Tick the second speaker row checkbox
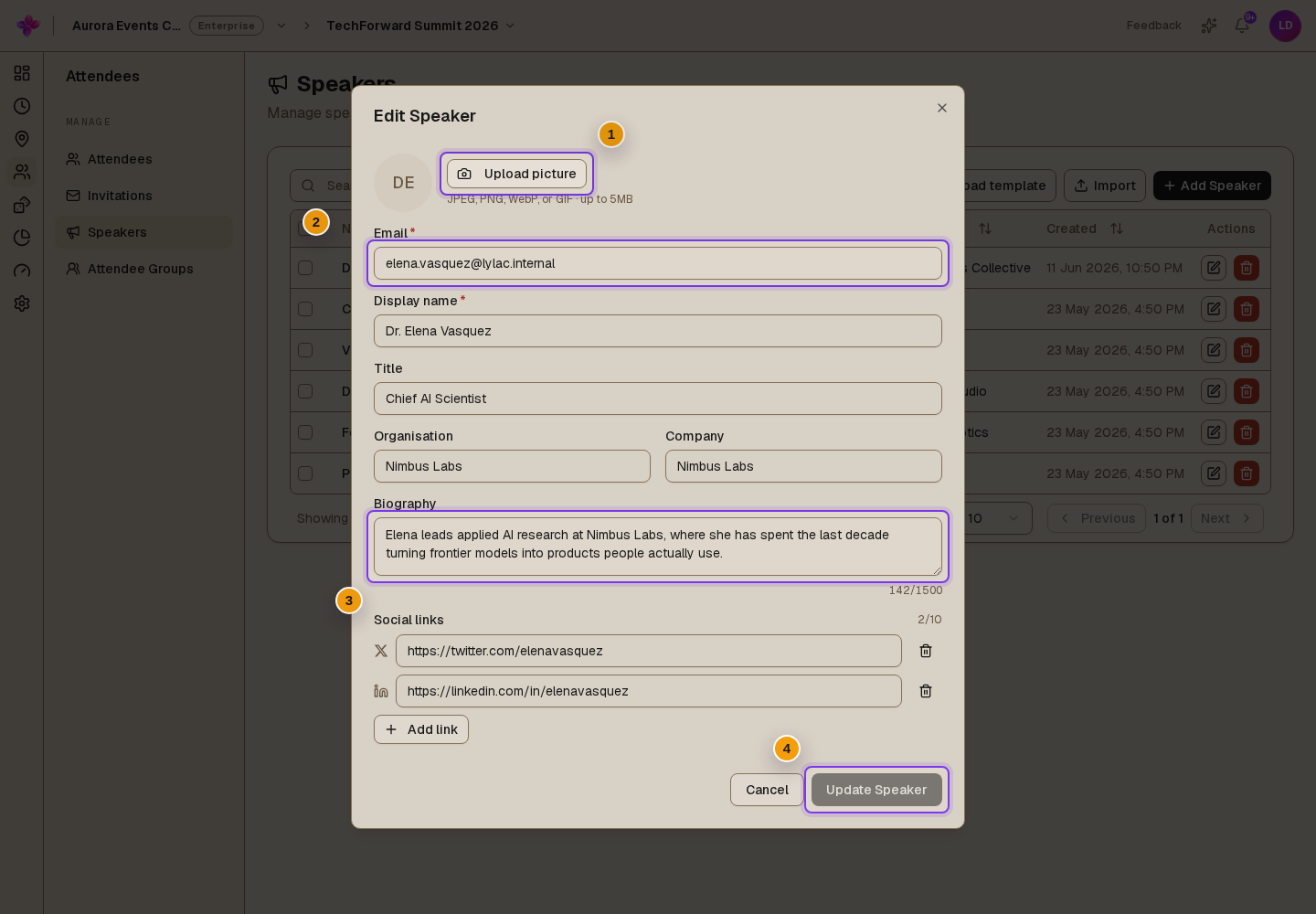 click(305, 309)
